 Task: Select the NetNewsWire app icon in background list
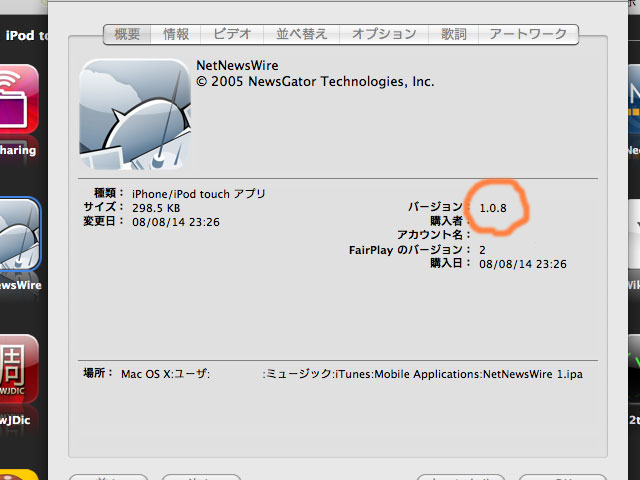pos(20,235)
